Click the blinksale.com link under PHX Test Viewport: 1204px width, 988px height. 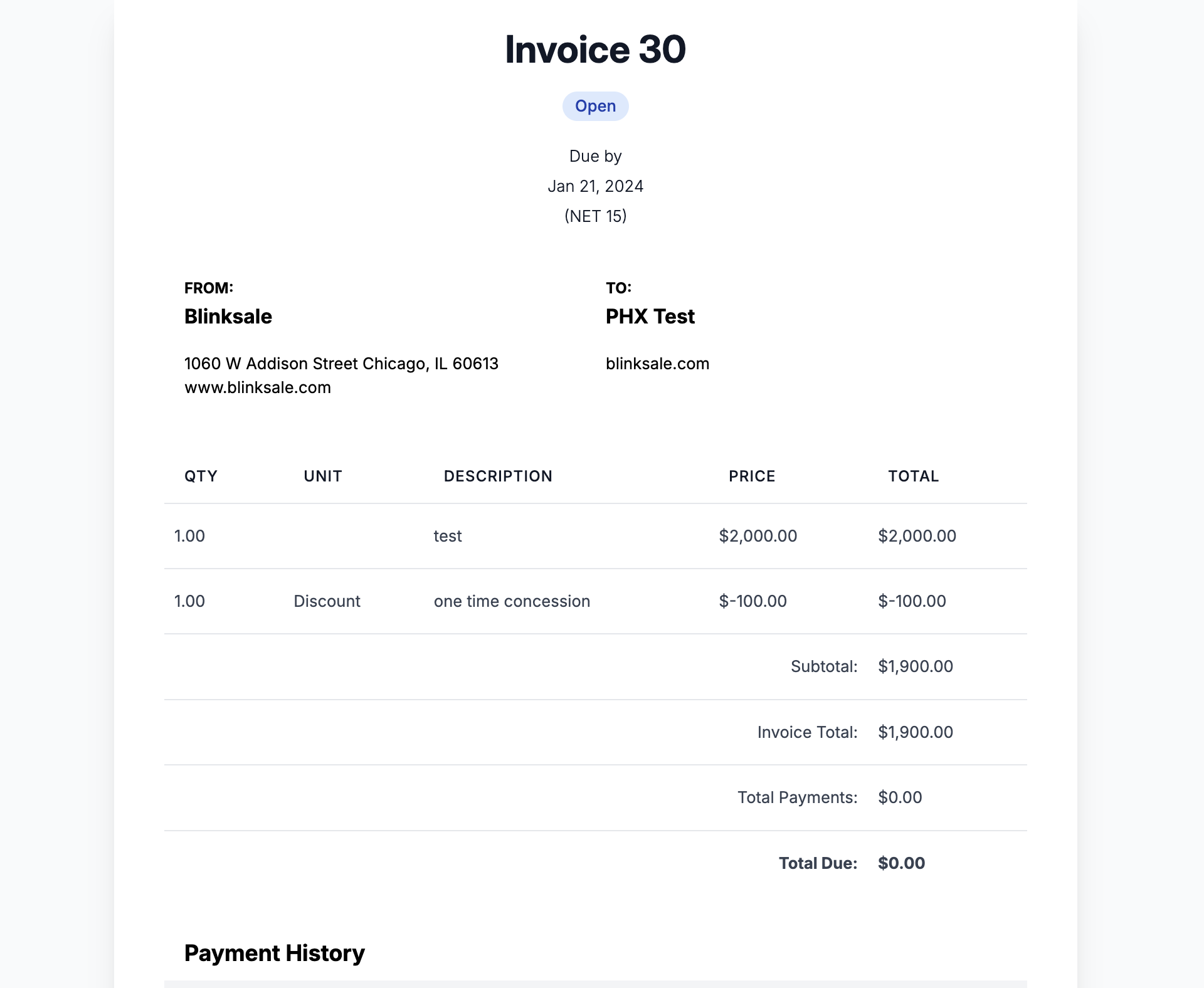pos(657,364)
